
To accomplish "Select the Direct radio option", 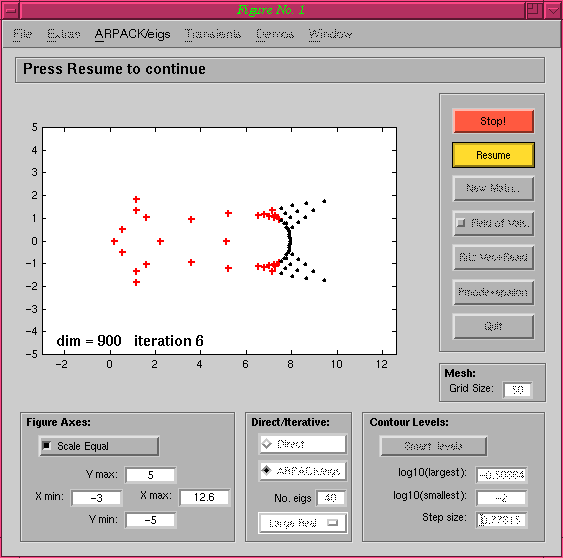I will pyautogui.click(x=302, y=444).
